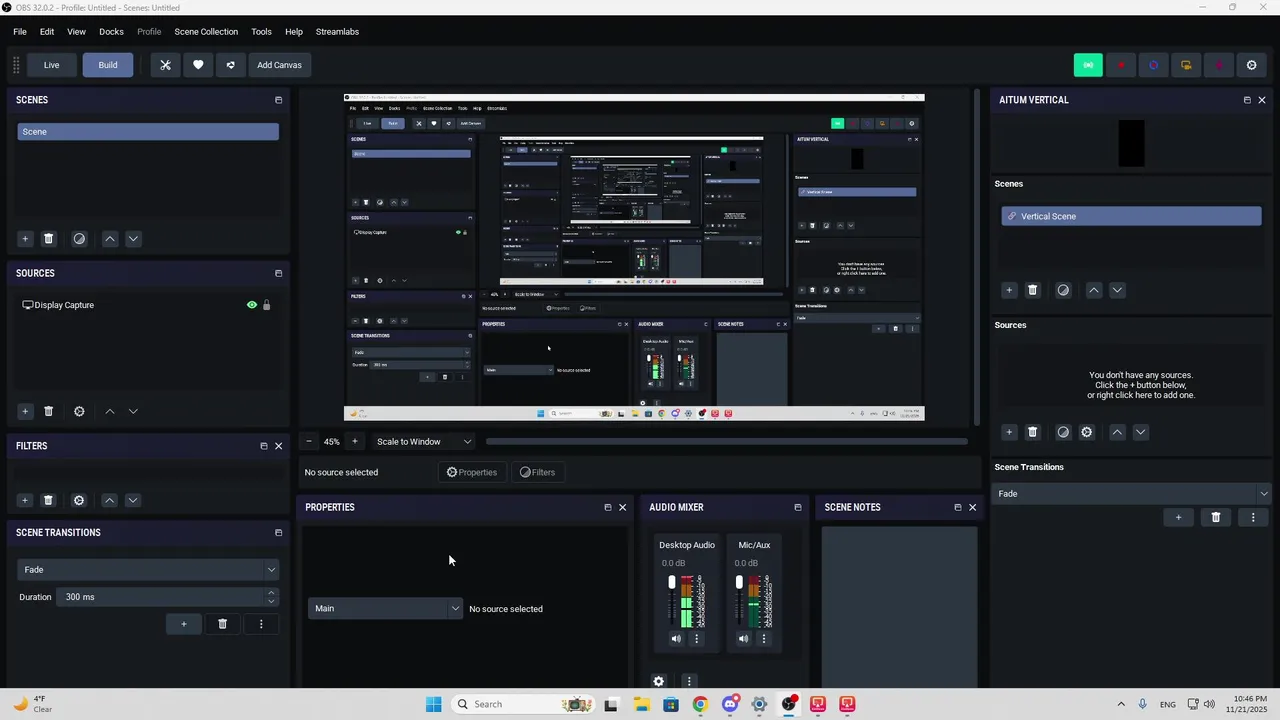The width and height of the screenshot is (1280, 720).
Task: Open scene filters icon in Scenes dock
Action: pos(79,239)
